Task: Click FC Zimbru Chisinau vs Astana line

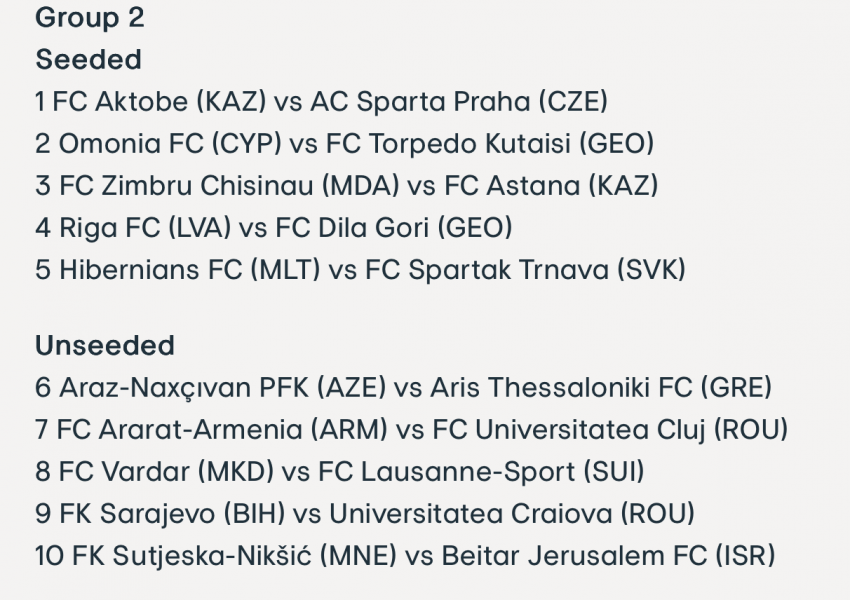Action: 347,186
